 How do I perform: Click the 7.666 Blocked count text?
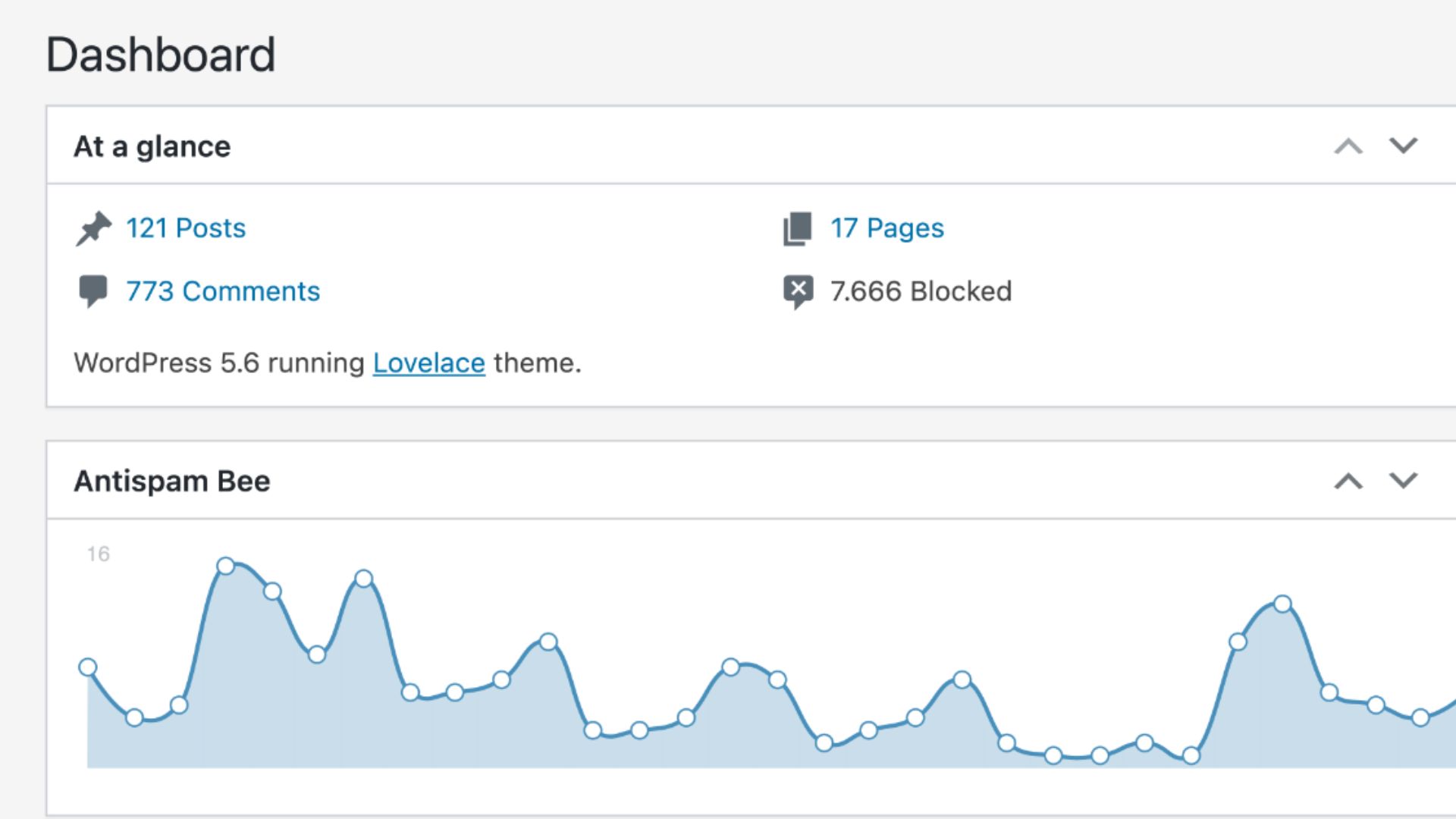(921, 291)
